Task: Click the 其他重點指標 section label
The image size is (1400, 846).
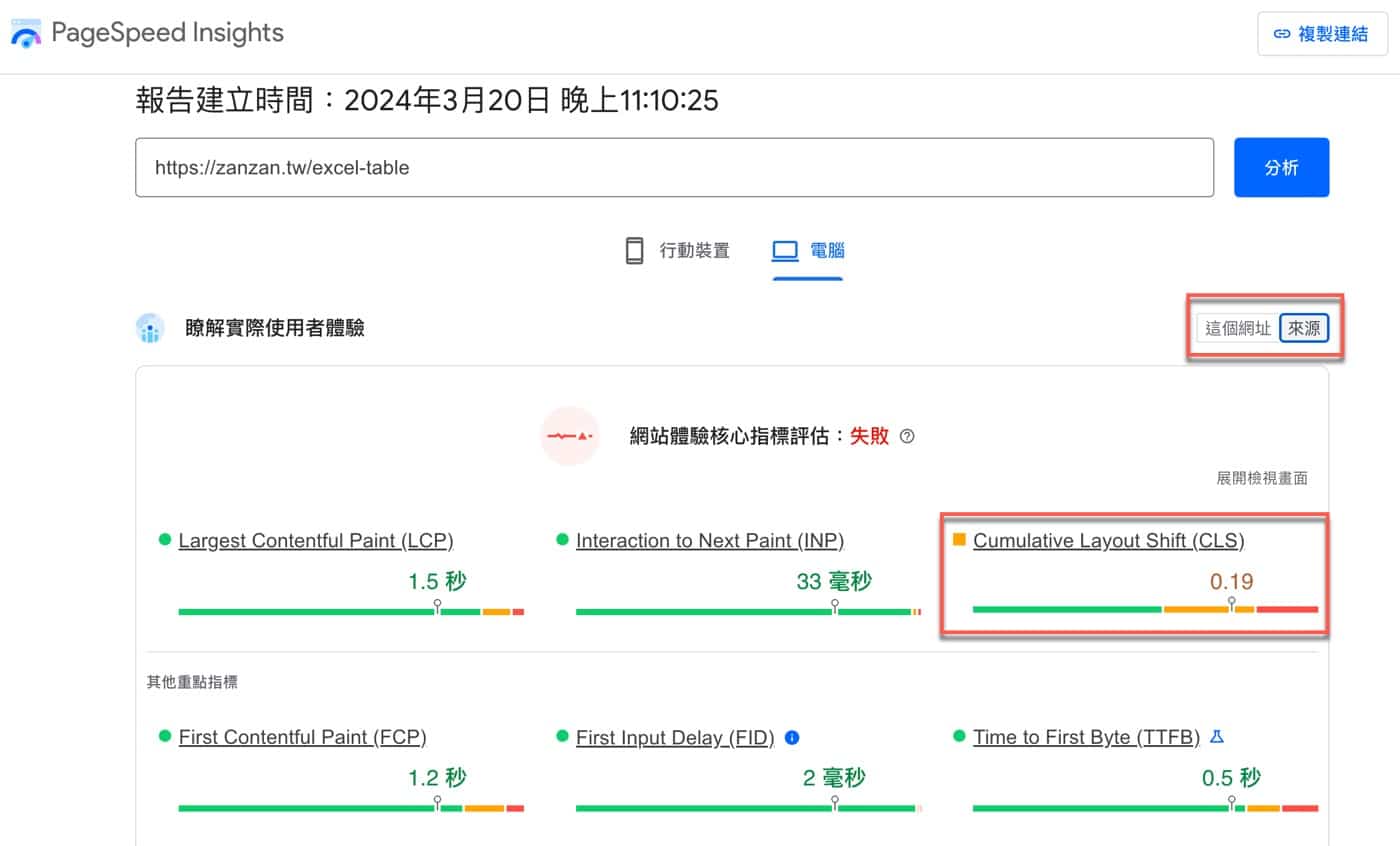Action: point(192,682)
